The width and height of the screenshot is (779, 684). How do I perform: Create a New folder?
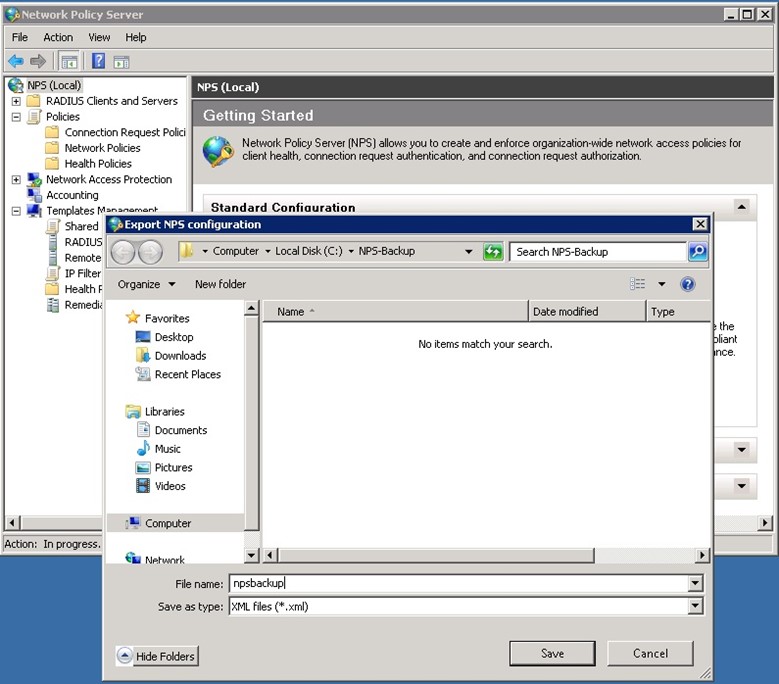point(220,284)
